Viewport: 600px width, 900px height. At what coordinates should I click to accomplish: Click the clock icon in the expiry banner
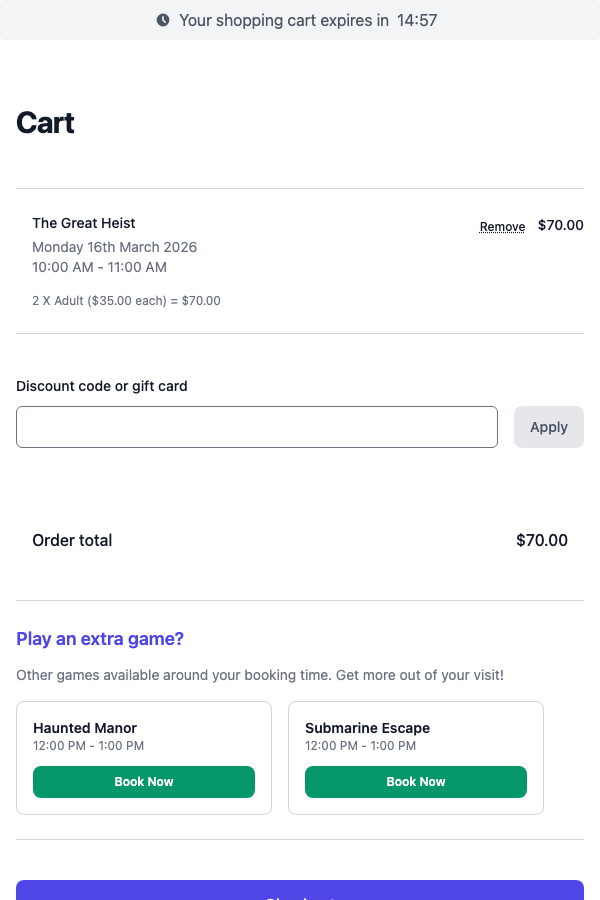pyautogui.click(x=161, y=20)
